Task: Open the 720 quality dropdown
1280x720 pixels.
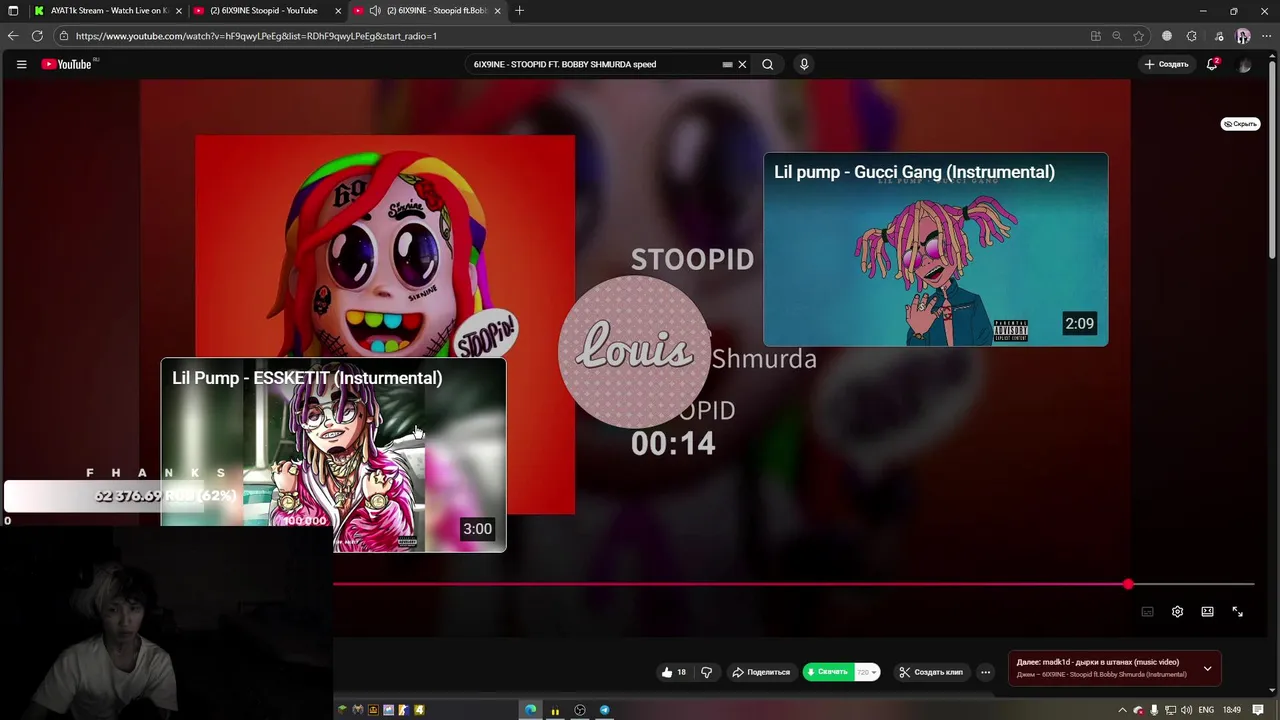Action: coord(867,672)
